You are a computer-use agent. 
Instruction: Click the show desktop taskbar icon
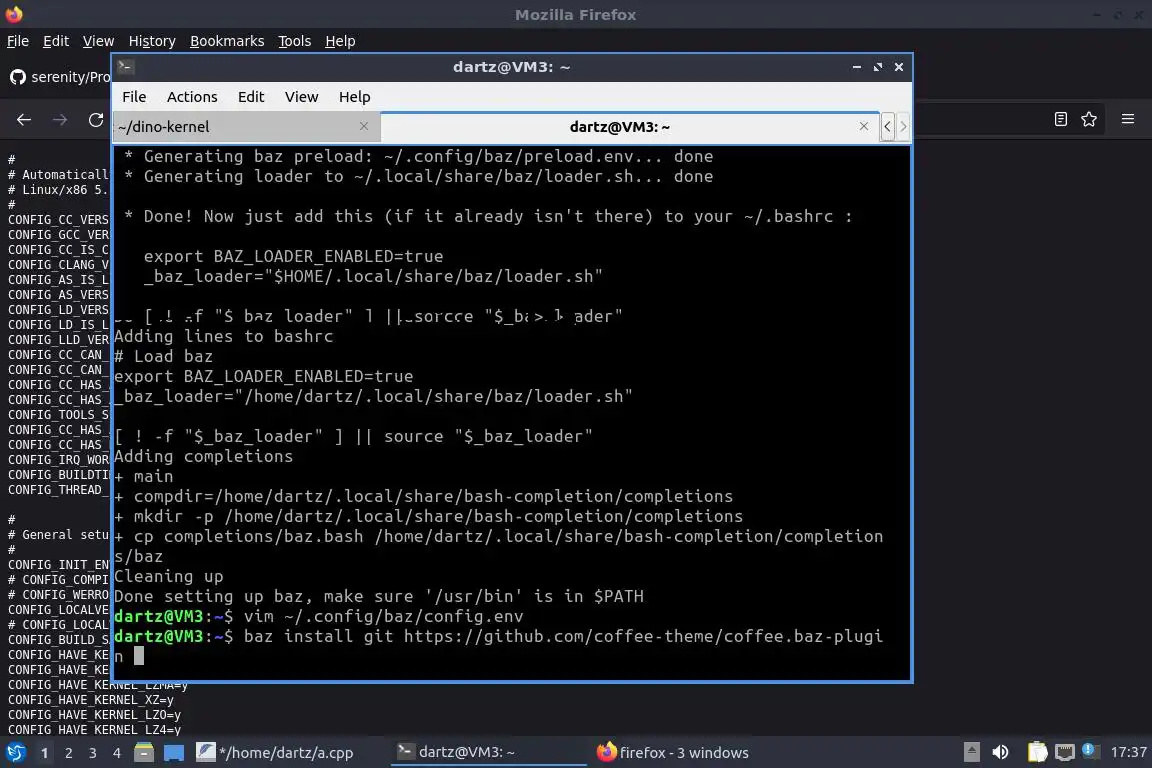(173, 753)
